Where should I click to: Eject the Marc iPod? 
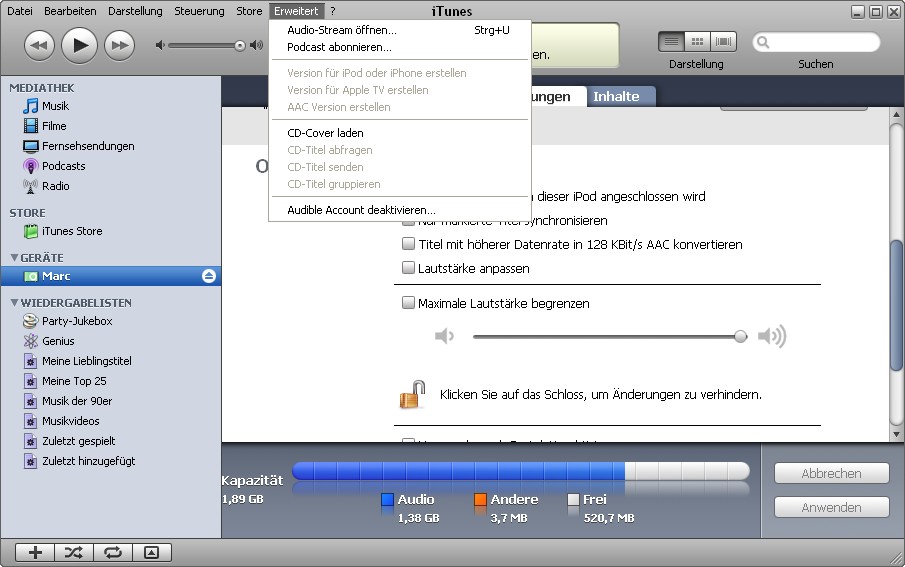(x=209, y=276)
